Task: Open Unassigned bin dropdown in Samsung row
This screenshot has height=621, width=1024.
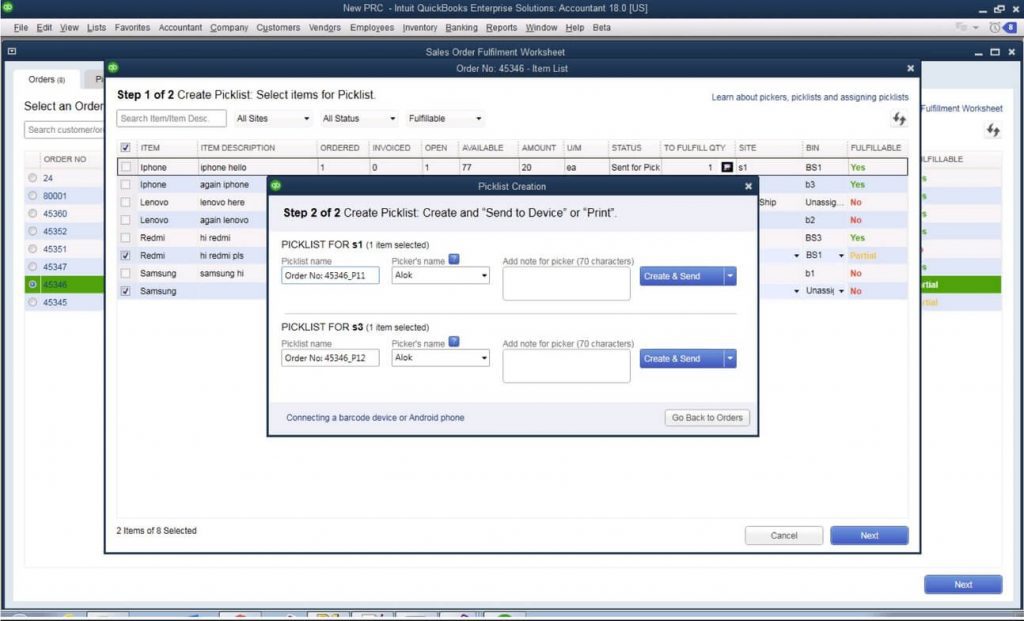Action: (841, 291)
